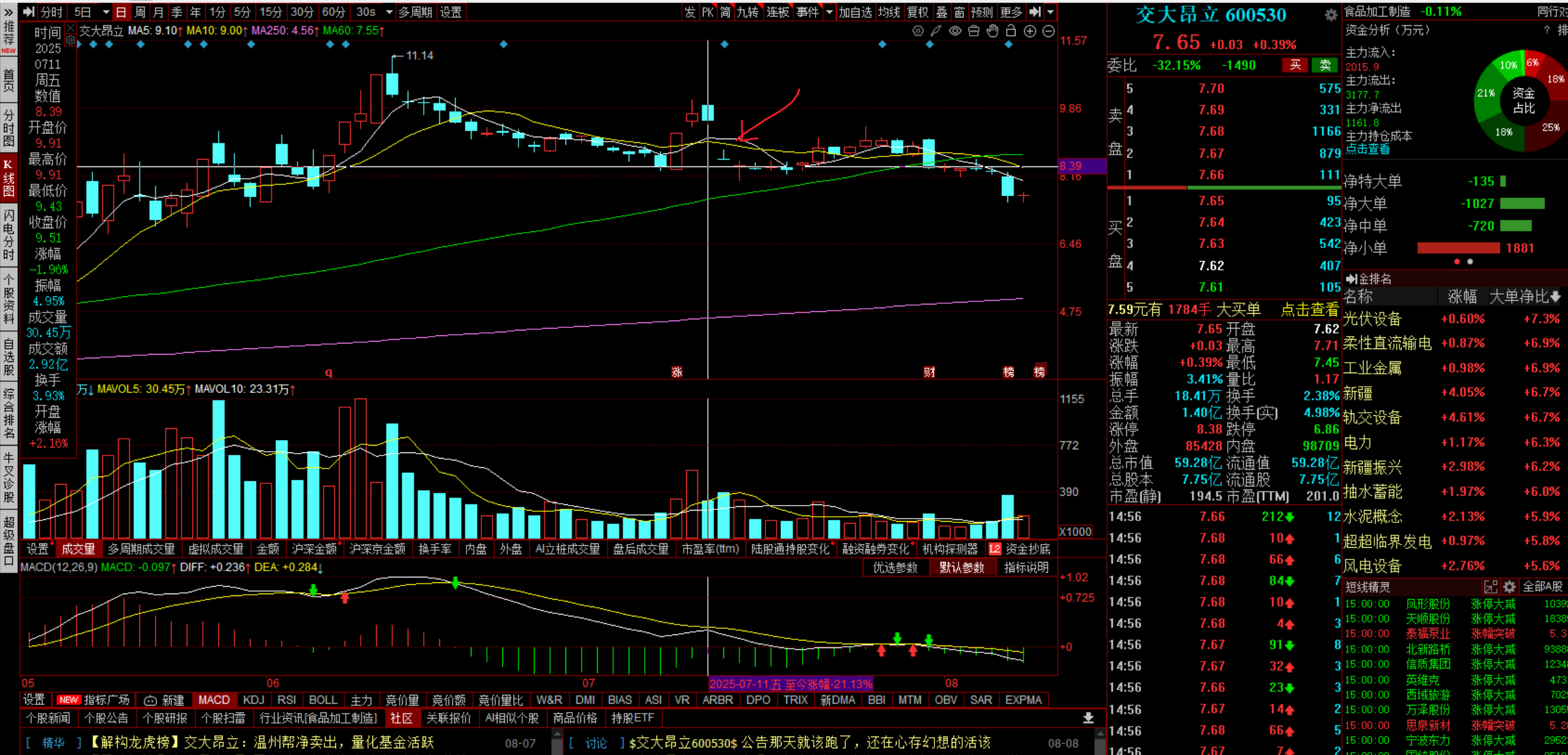Open the 个股公告 announcements tab

coord(106,718)
